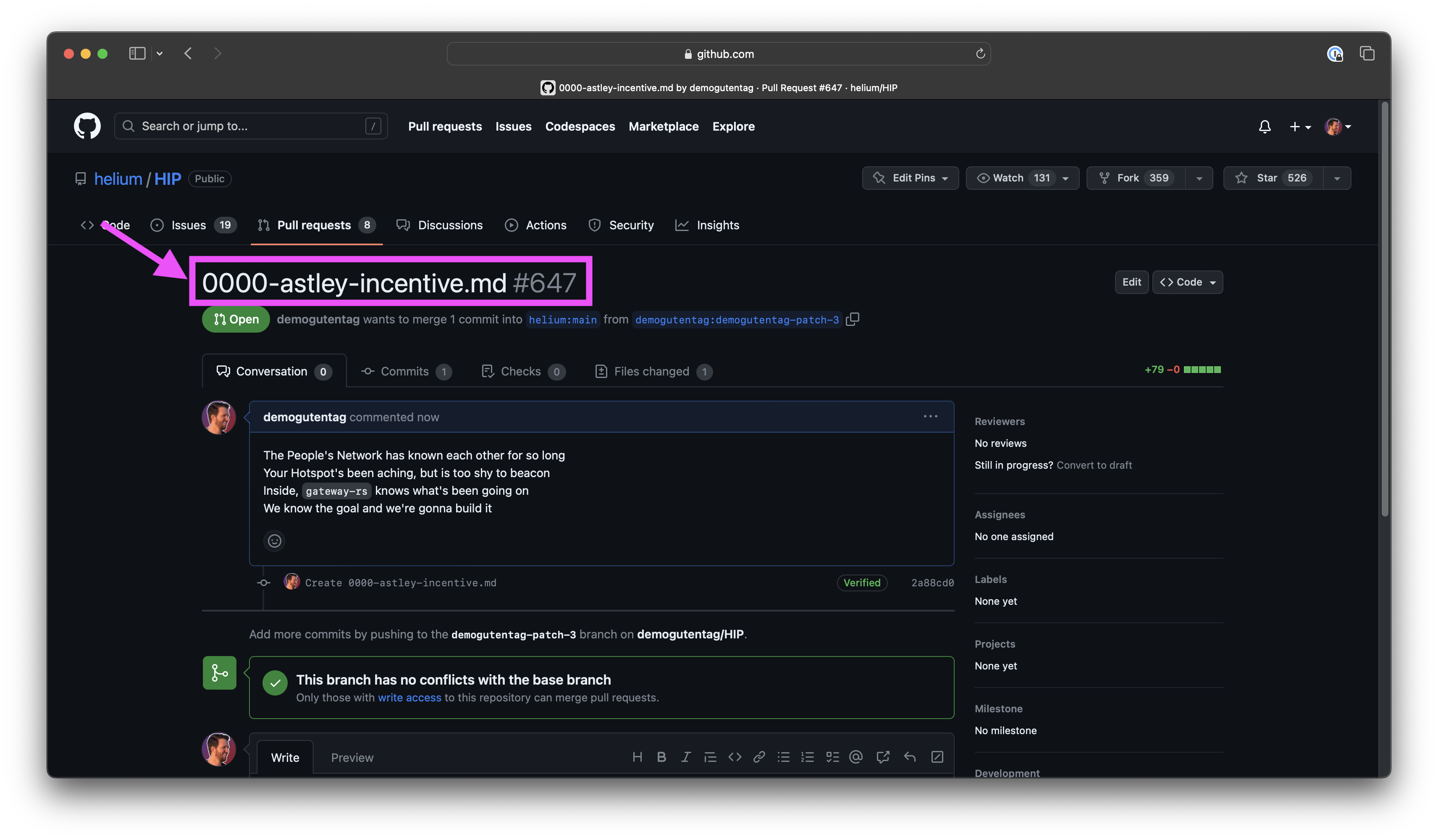Insert a mention with the @ icon
1438x840 pixels.
(x=855, y=757)
